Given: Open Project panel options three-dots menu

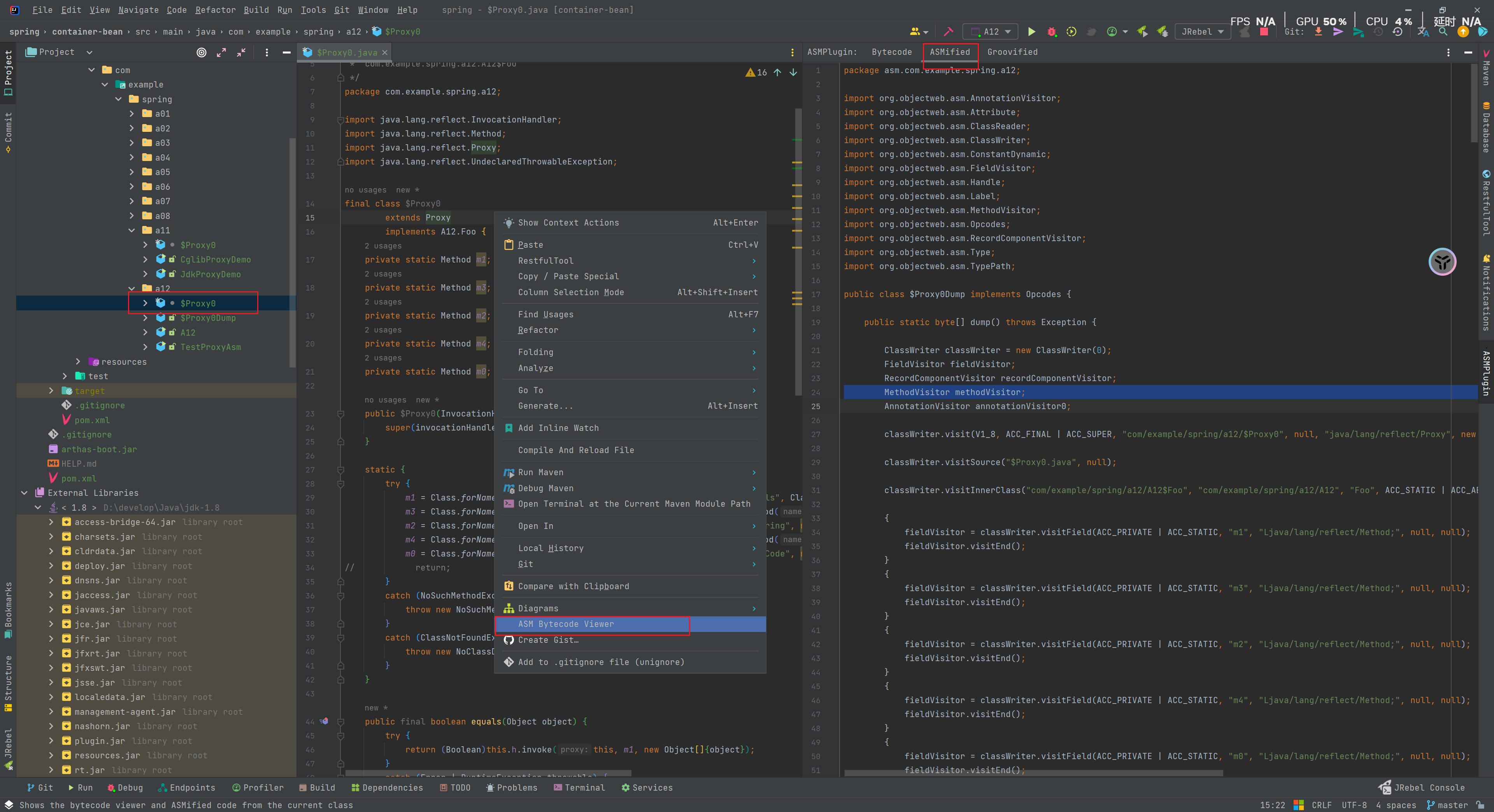Looking at the screenshot, I should coord(266,53).
